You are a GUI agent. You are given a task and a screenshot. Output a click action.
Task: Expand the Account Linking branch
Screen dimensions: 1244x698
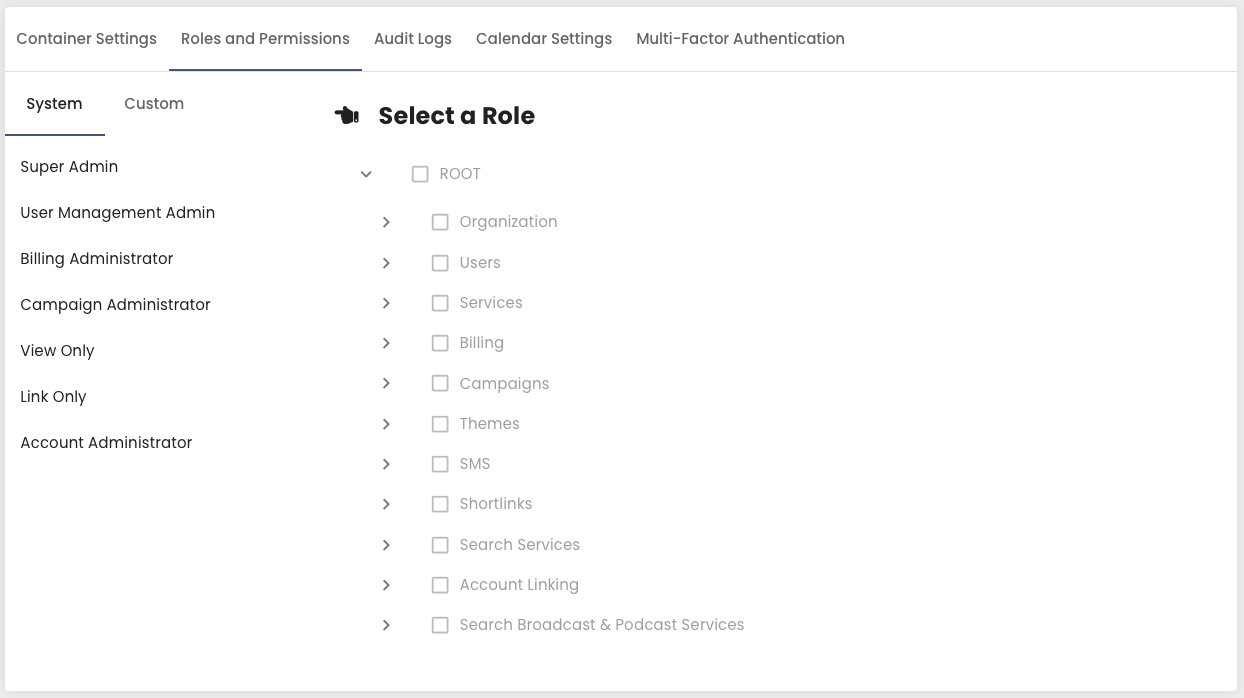(386, 585)
